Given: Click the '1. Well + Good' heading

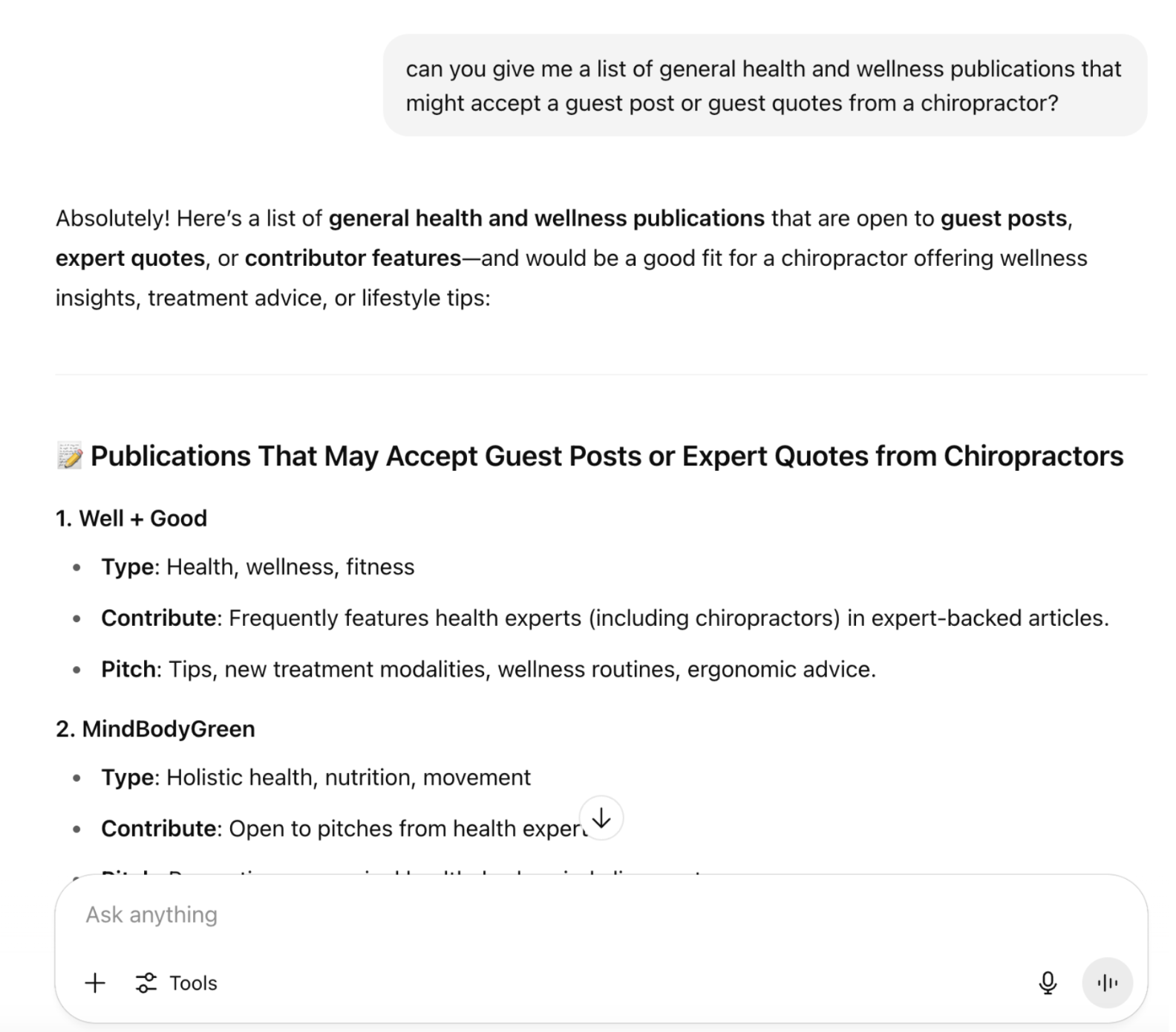Looking at the screenshot, I should pyautogui.click(x=131, y=518).
